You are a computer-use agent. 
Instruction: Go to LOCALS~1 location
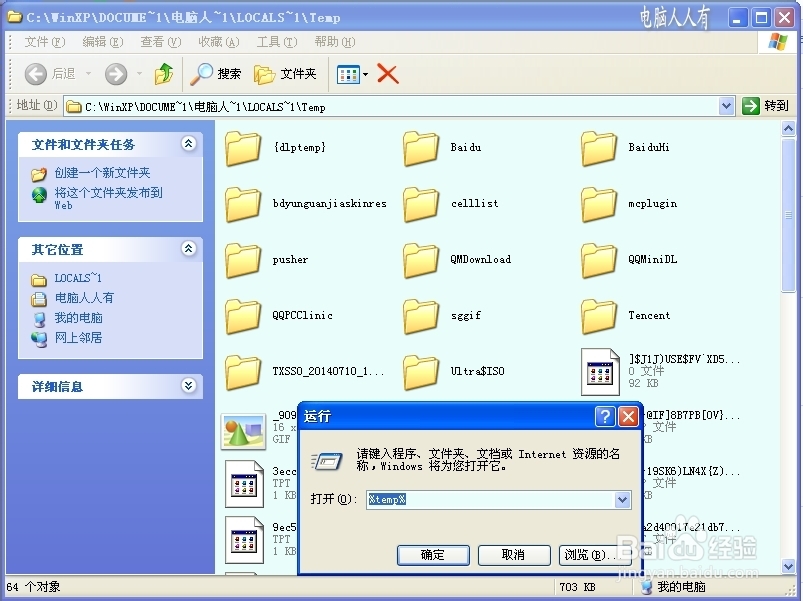(x=78, y=278)
